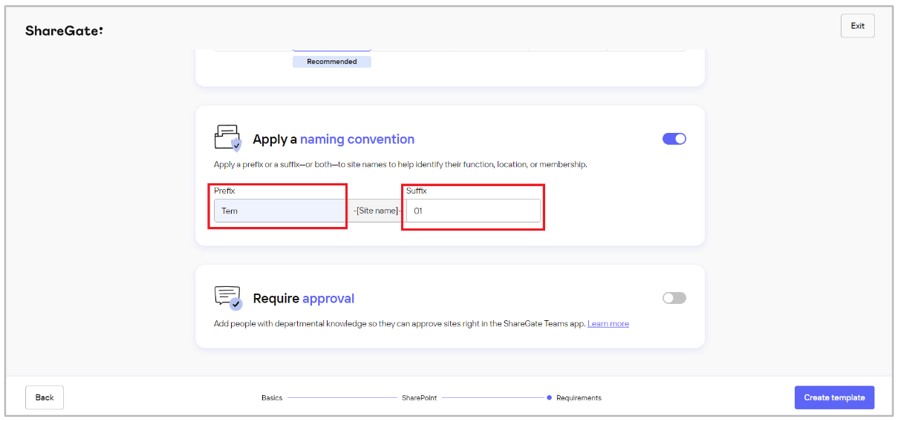899x421 pixels.
Task: Click the ShareGate logo
Action: click(64, 31)
